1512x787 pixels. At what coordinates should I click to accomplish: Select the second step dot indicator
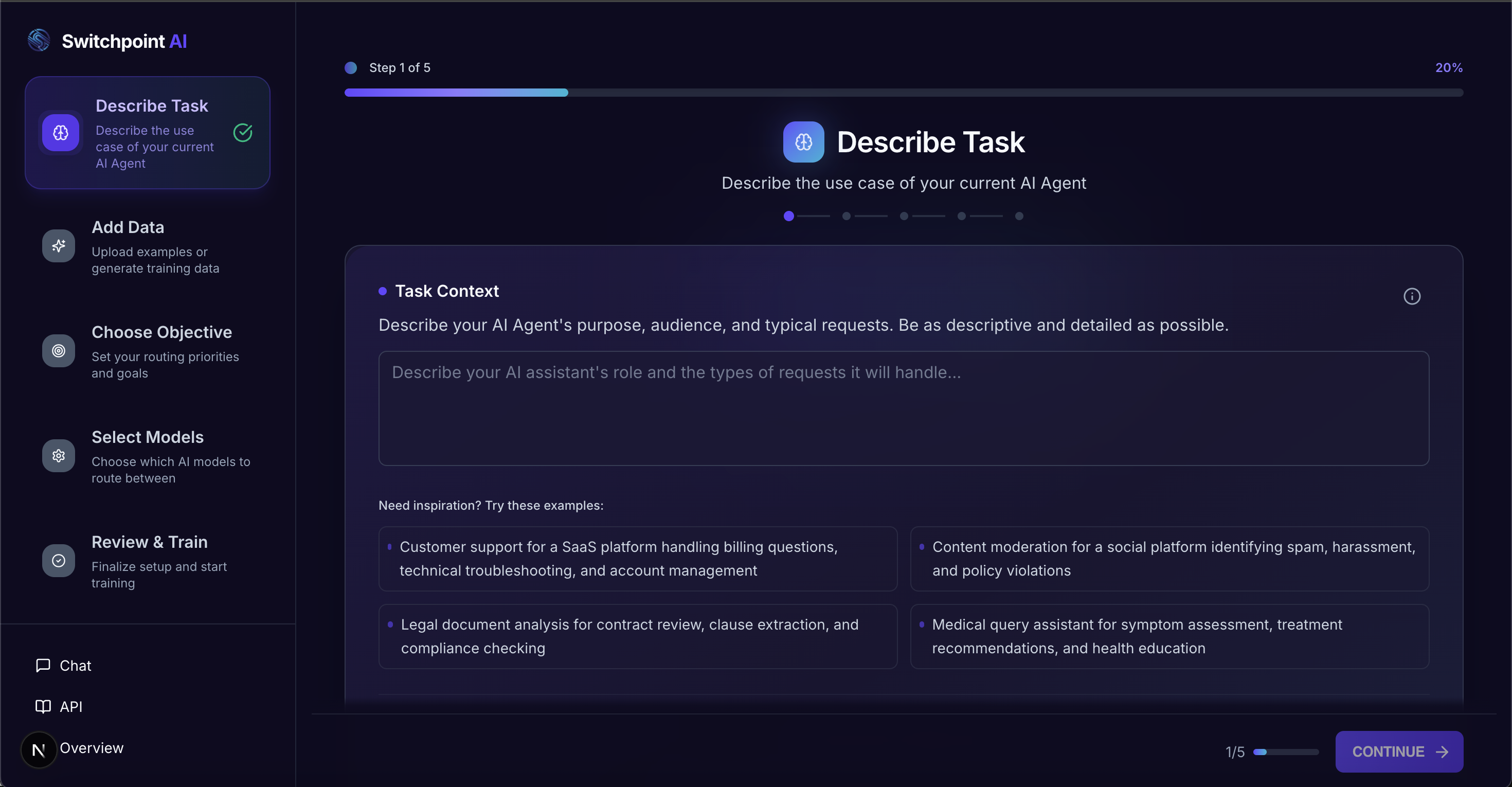click(x=846, y=216)
